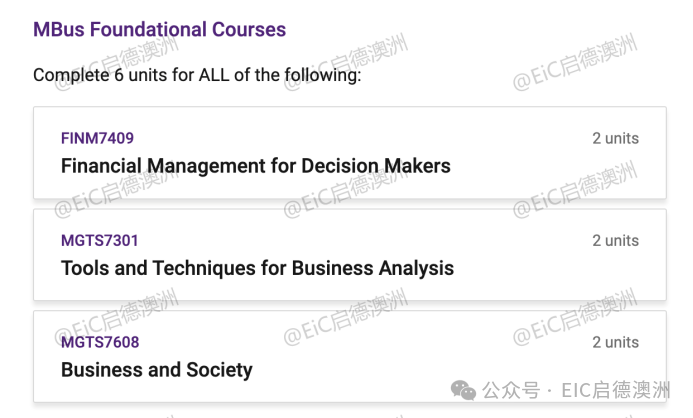Click the MBus Foundational Courses heading
The image size is (693, 418).
pyautogui.click(x=159, y=29)
